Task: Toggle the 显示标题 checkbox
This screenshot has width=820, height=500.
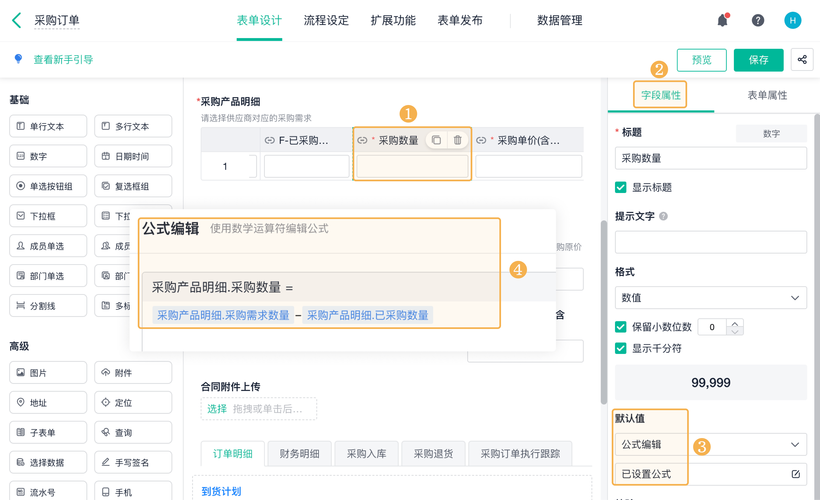Action: (621, 187)
